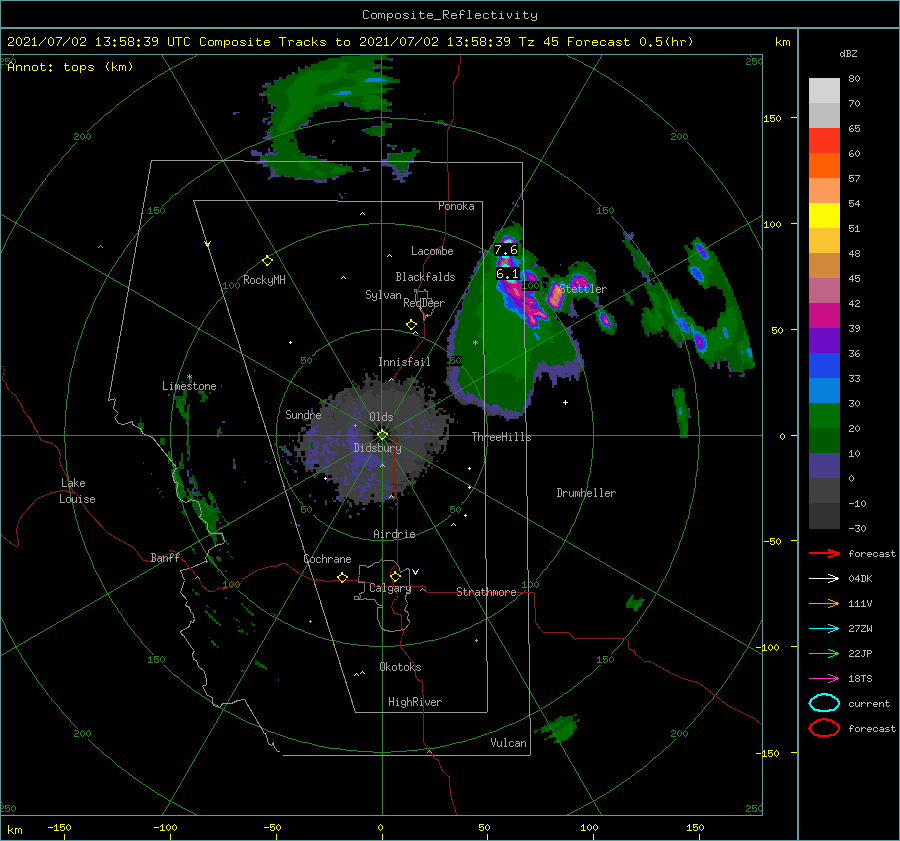Click the RockyMH label
Screen dimensions: 900x841
(264, 280)
